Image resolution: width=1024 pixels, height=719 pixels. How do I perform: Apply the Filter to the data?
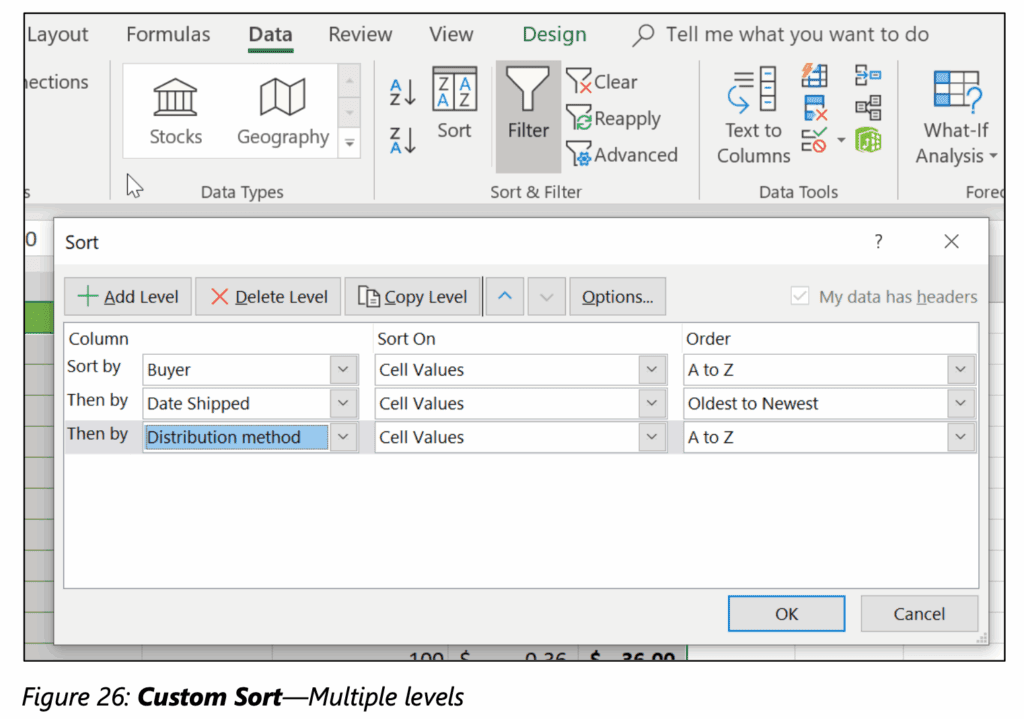(x=527, y=110)
